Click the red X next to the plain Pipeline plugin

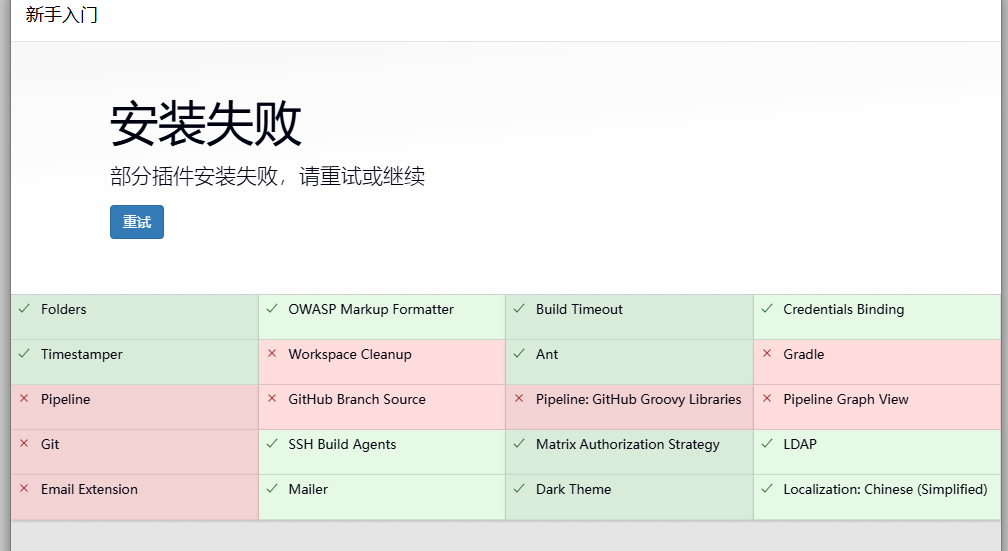[x=24, y=398]
